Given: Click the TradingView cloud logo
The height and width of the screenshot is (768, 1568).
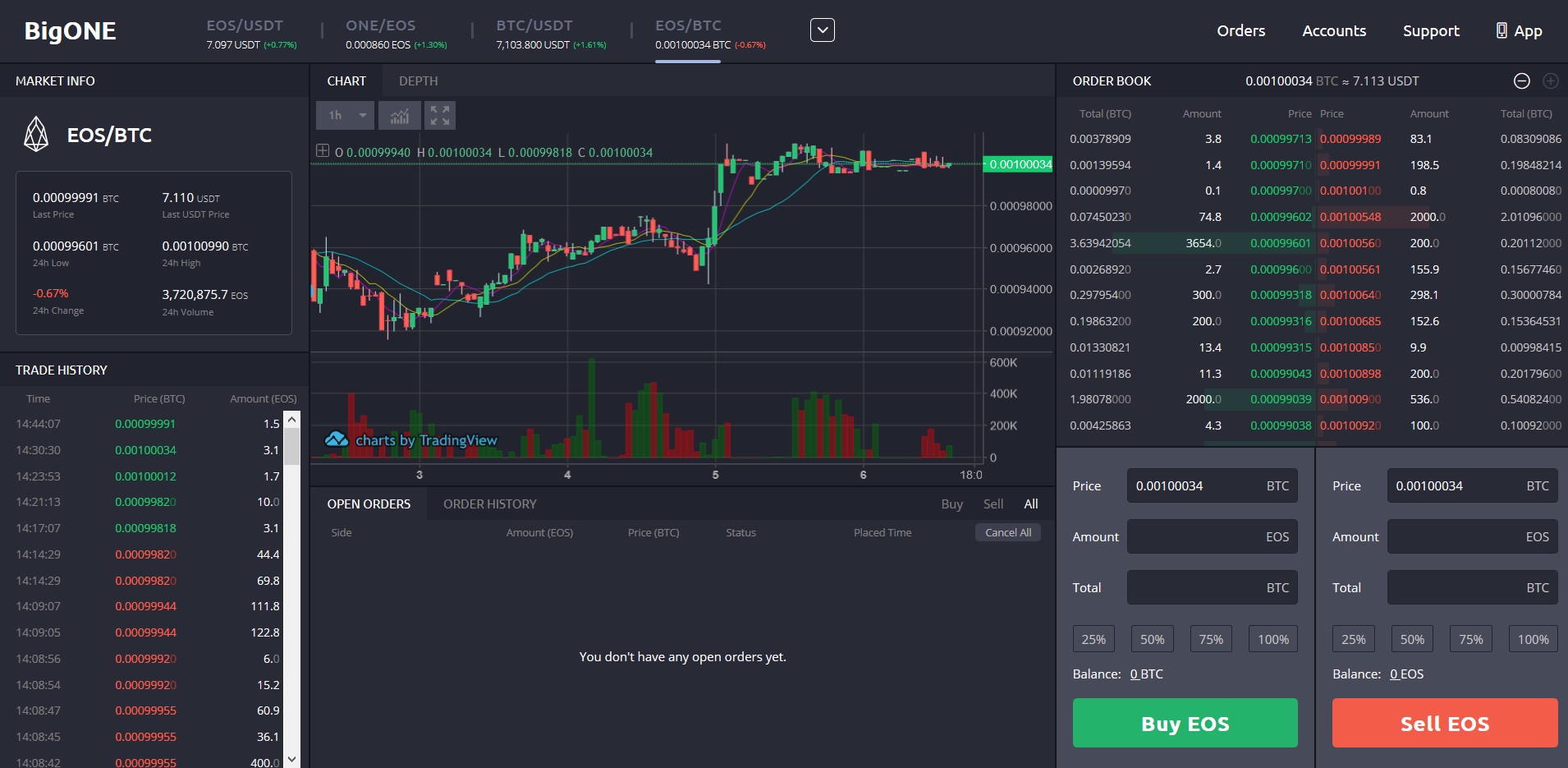Looking at the screenshot, I should 337,439.
